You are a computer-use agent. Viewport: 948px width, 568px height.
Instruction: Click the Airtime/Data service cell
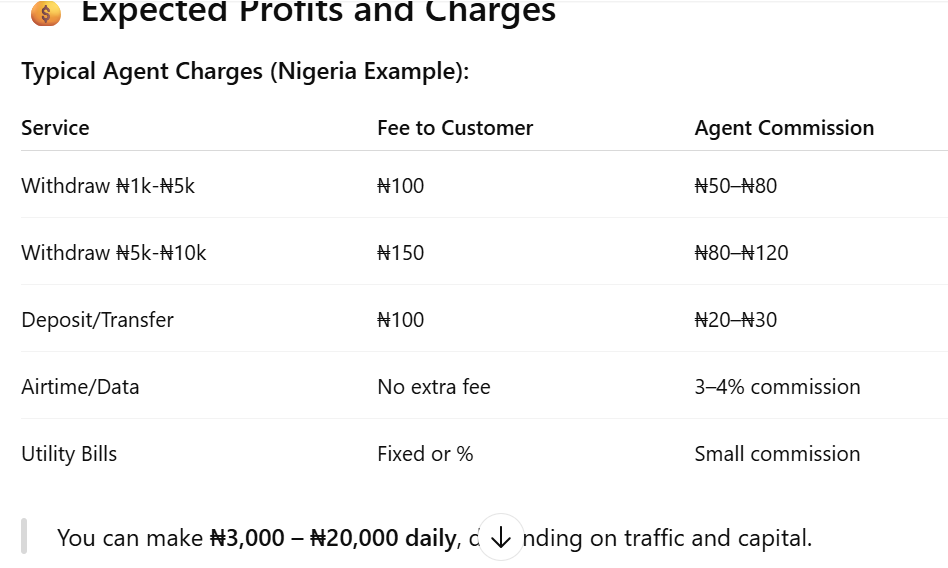[80, 387]
